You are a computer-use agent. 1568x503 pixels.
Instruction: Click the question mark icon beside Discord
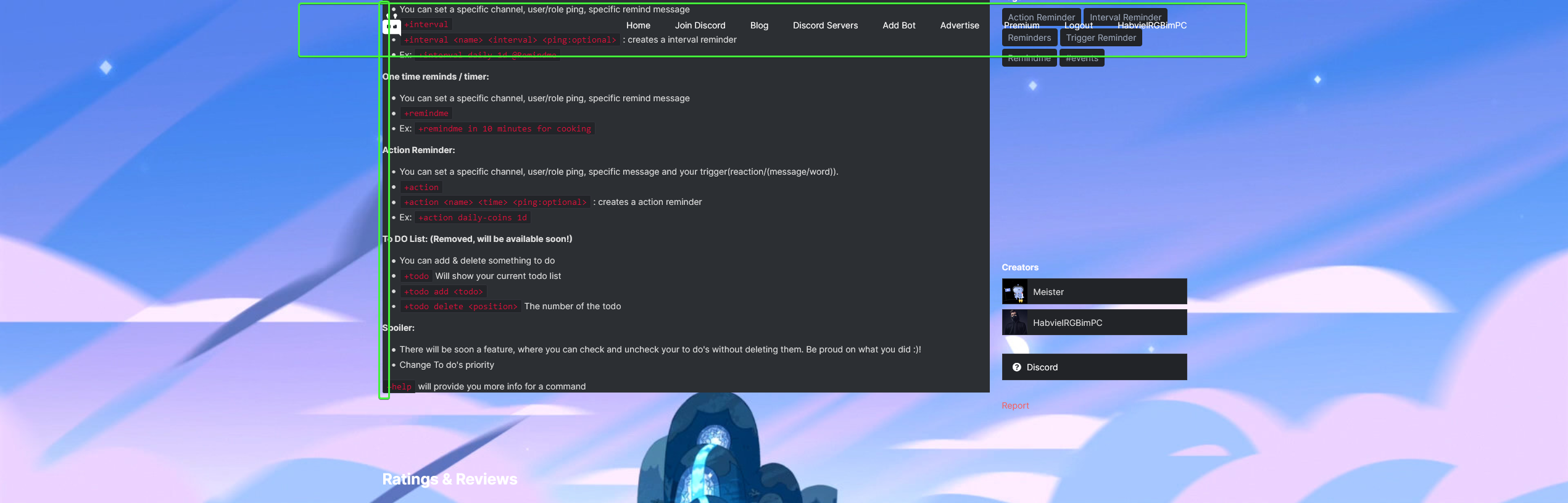1016,367
